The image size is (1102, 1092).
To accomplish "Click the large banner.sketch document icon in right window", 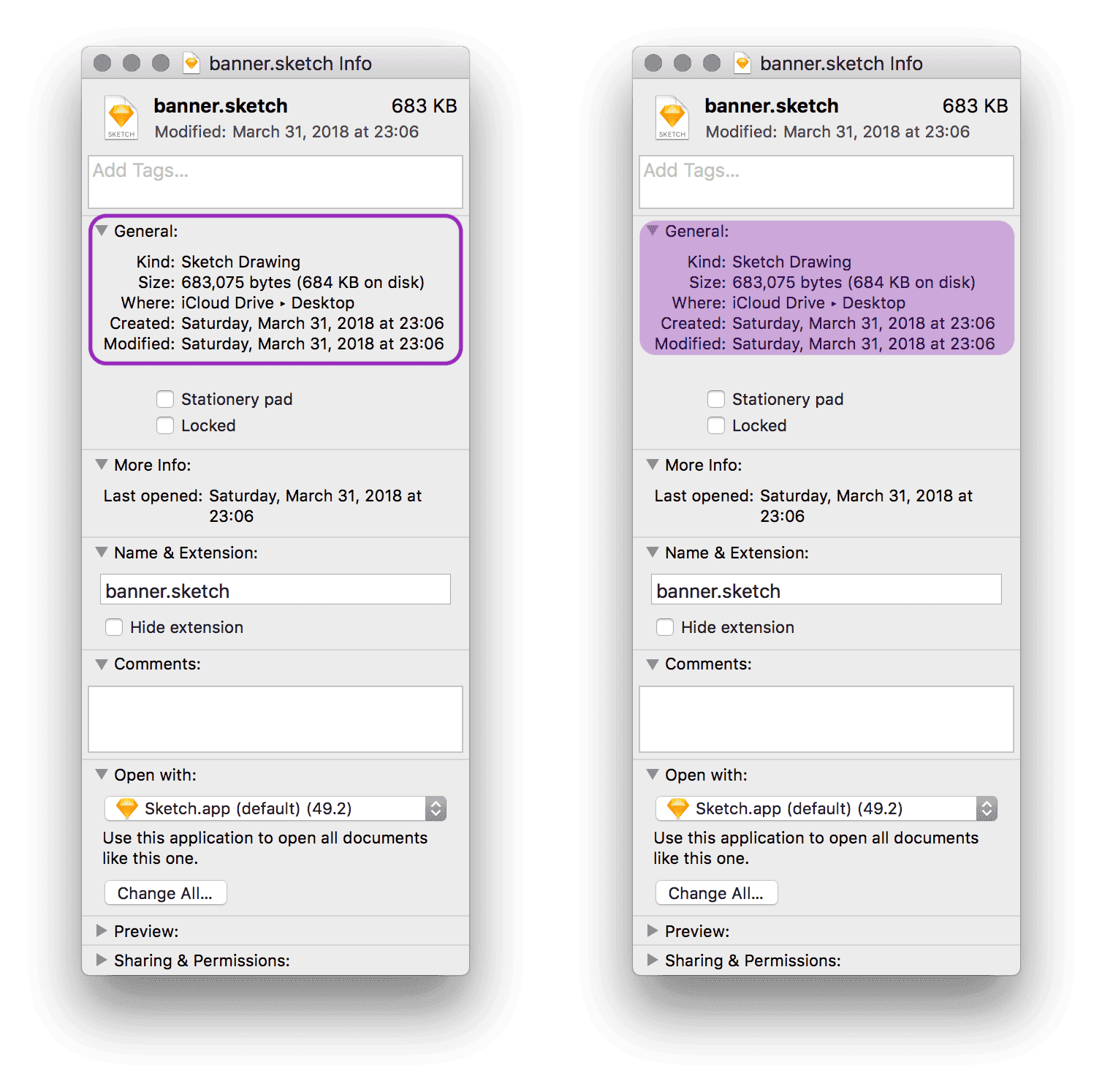I will coord(672,118).
